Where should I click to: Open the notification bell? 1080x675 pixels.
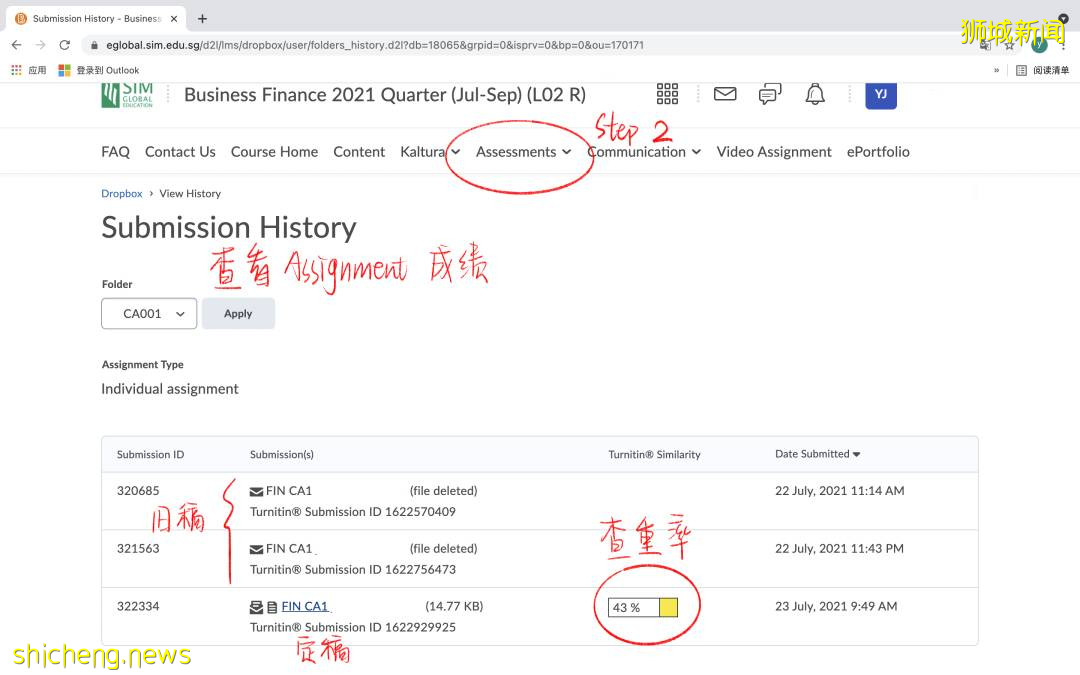[815, 93]
